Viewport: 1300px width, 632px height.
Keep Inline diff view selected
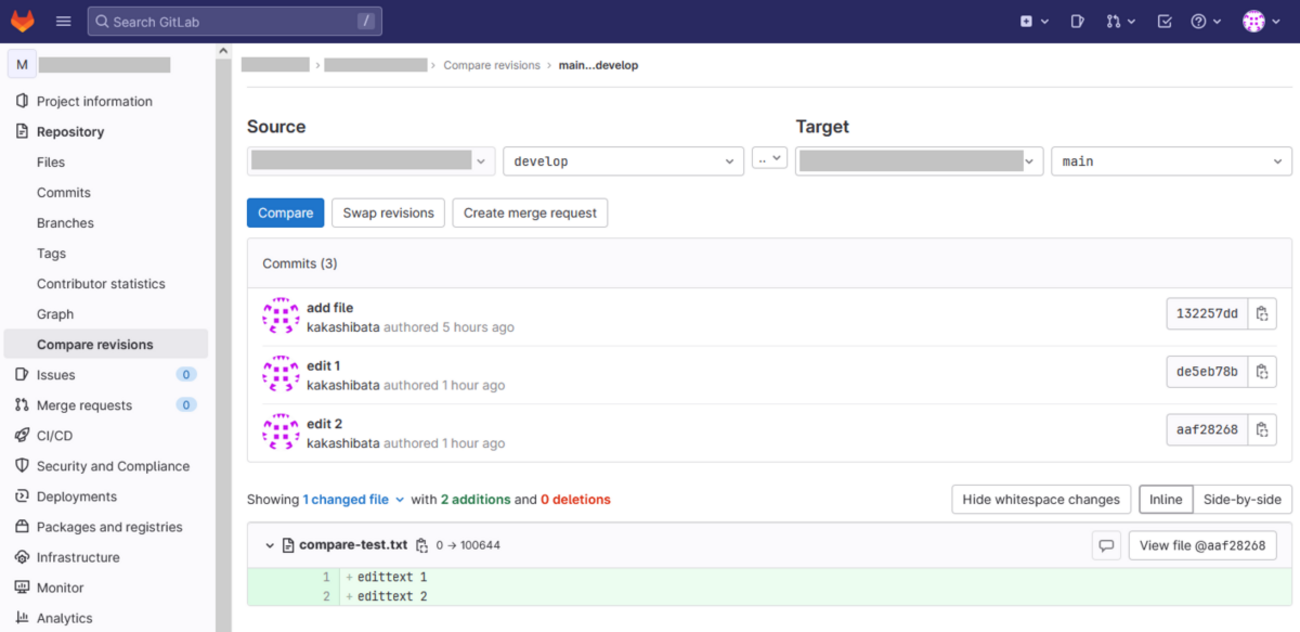coord(1165,499)
